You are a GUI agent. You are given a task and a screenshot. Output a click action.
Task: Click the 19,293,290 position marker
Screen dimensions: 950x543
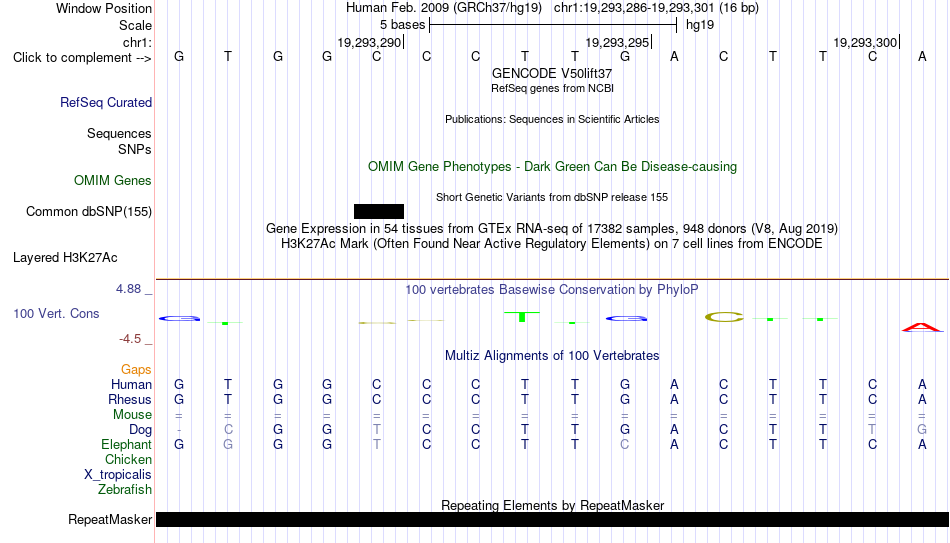370,42
